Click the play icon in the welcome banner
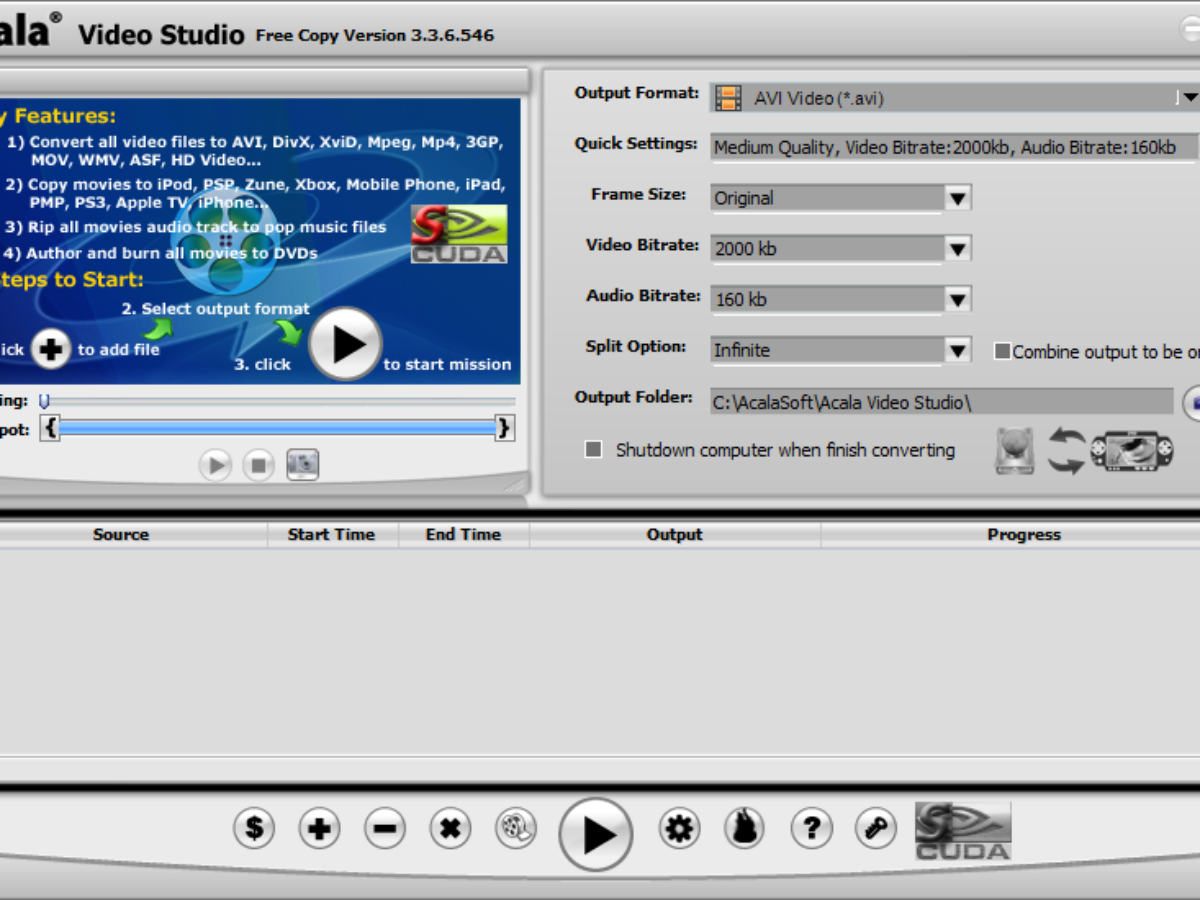 tap(345, 344)
